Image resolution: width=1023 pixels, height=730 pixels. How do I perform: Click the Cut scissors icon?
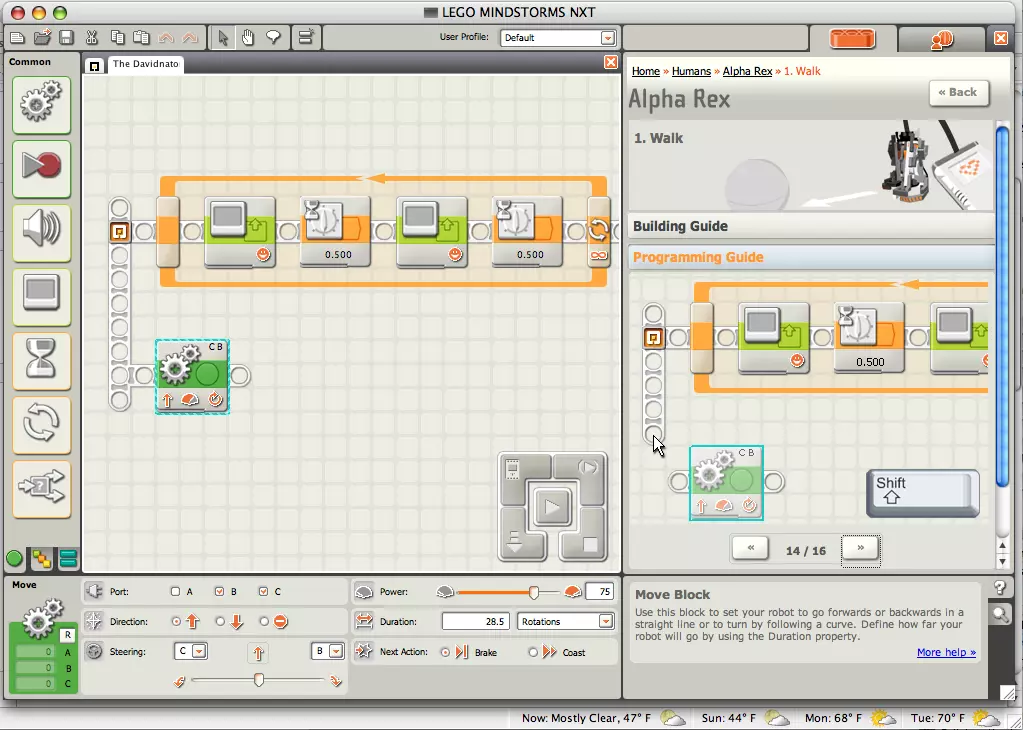pyautogui.click(x=91, y=38)
